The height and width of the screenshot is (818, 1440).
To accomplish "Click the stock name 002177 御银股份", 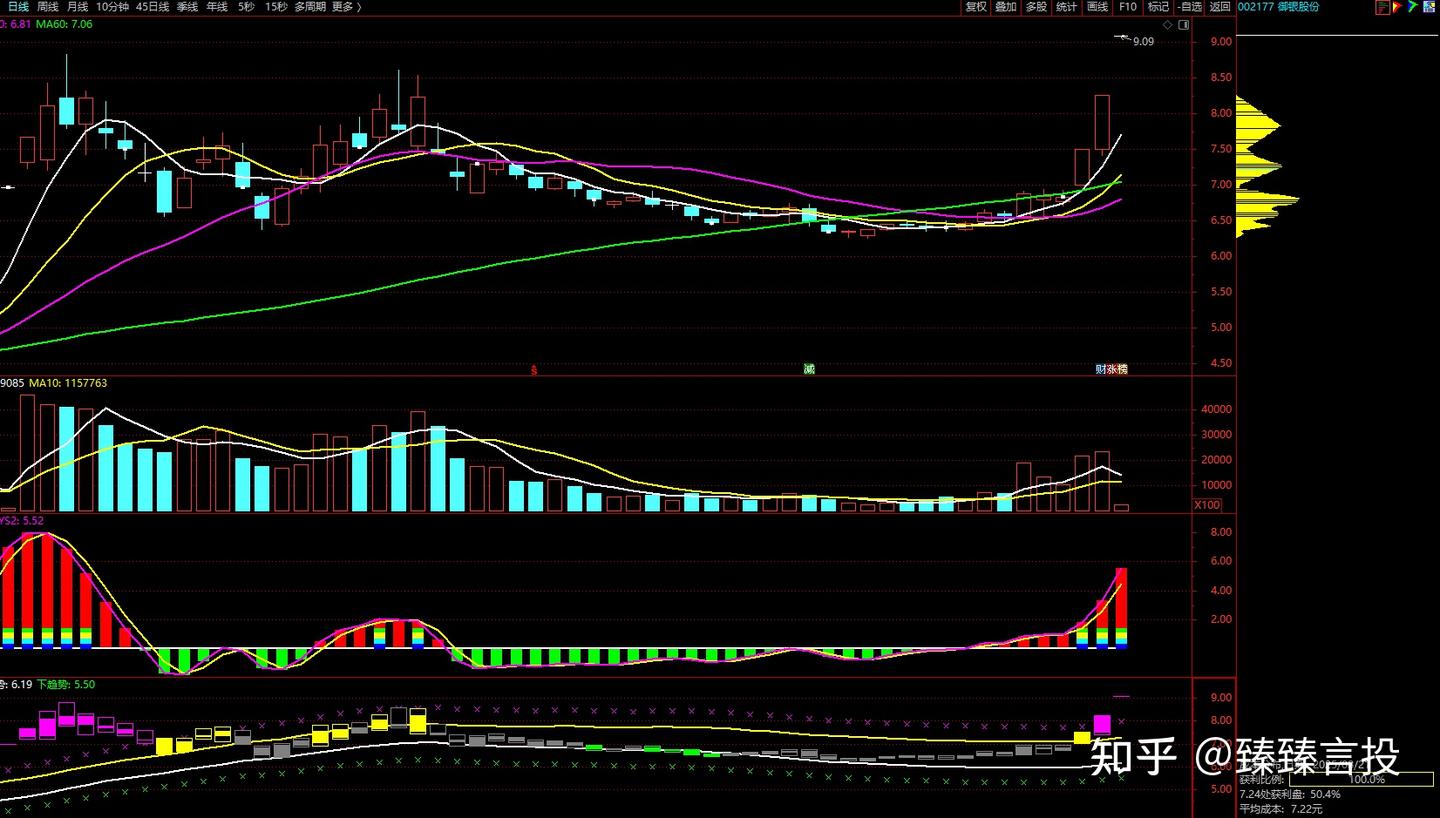I will coord(1278,7).
